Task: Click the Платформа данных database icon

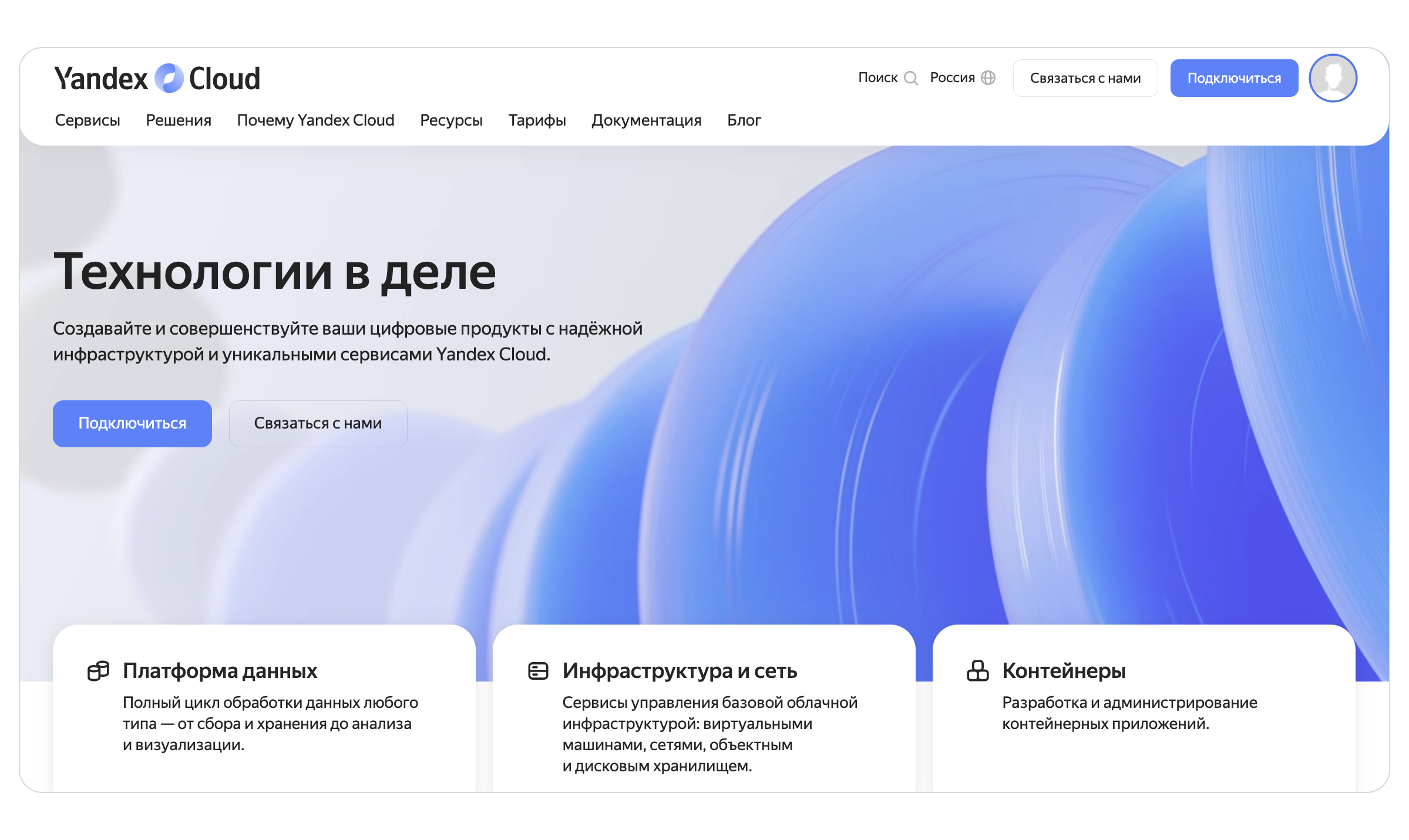Action: pos(98,671)
